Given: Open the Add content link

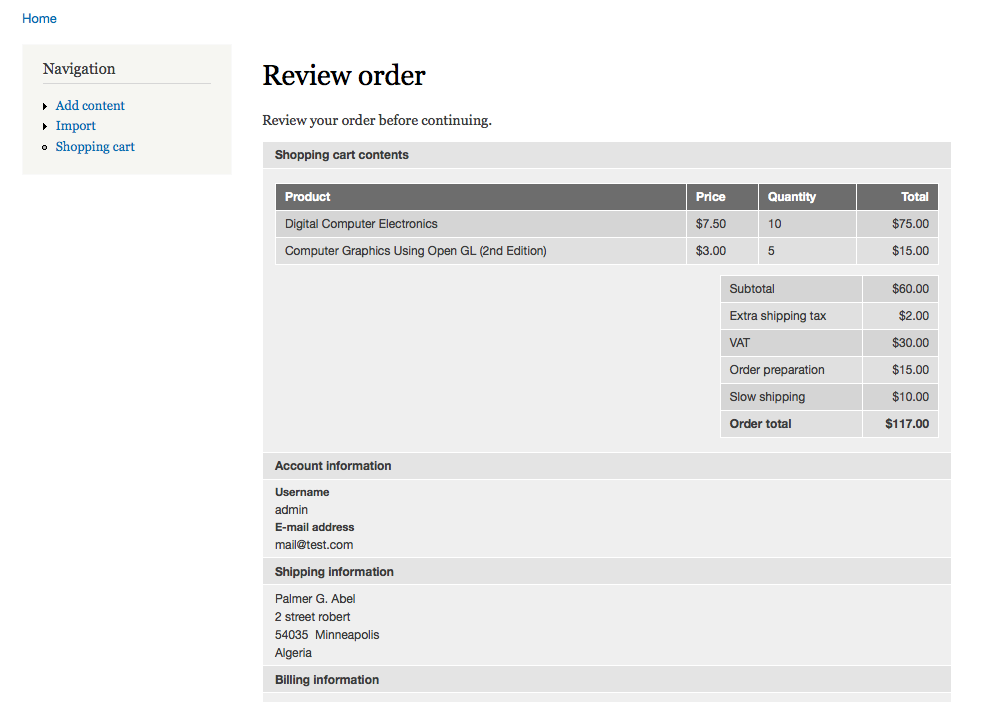Looking at the screenshot, I should [x=90, y=105].
